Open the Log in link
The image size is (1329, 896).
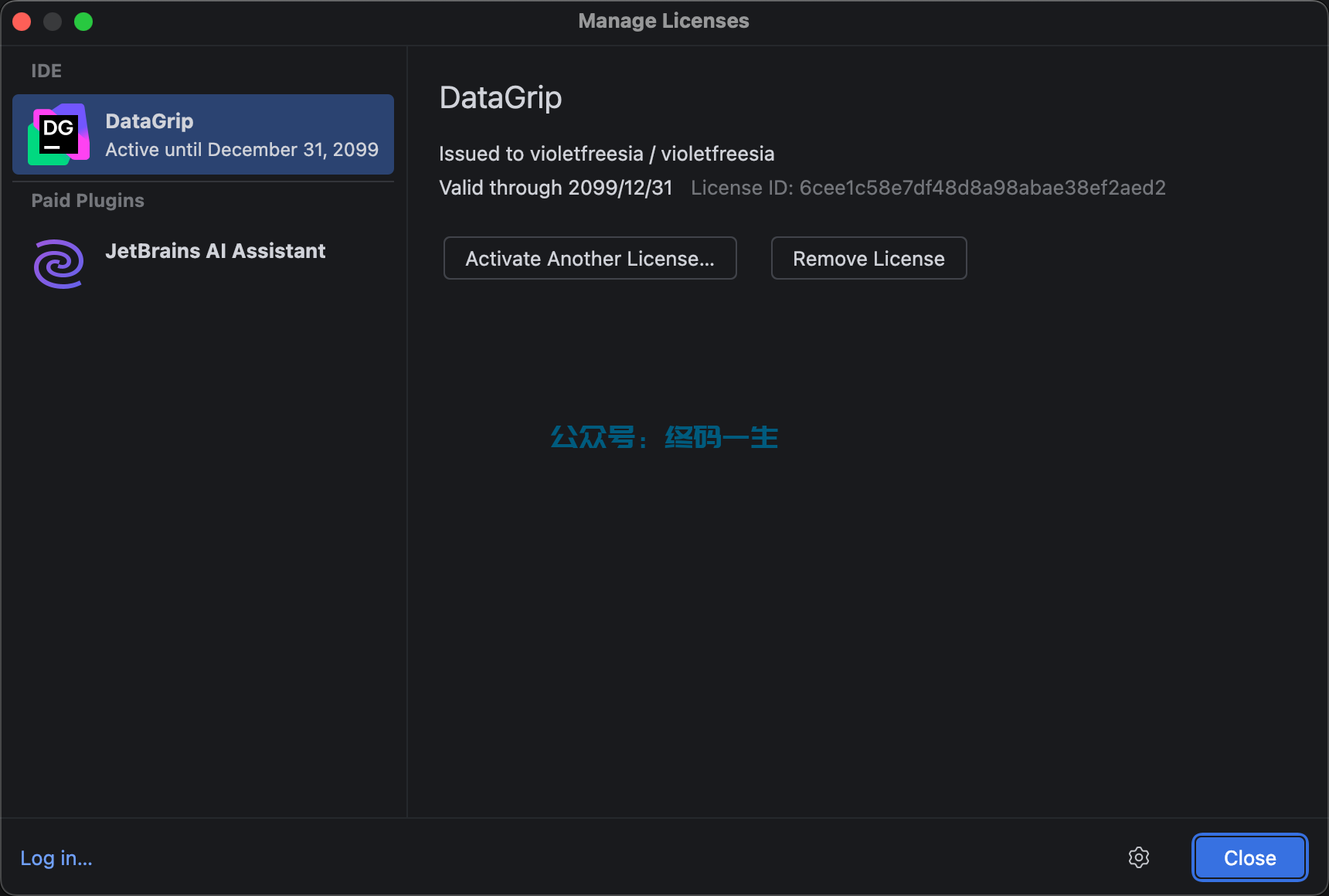(x=56, y=858)
